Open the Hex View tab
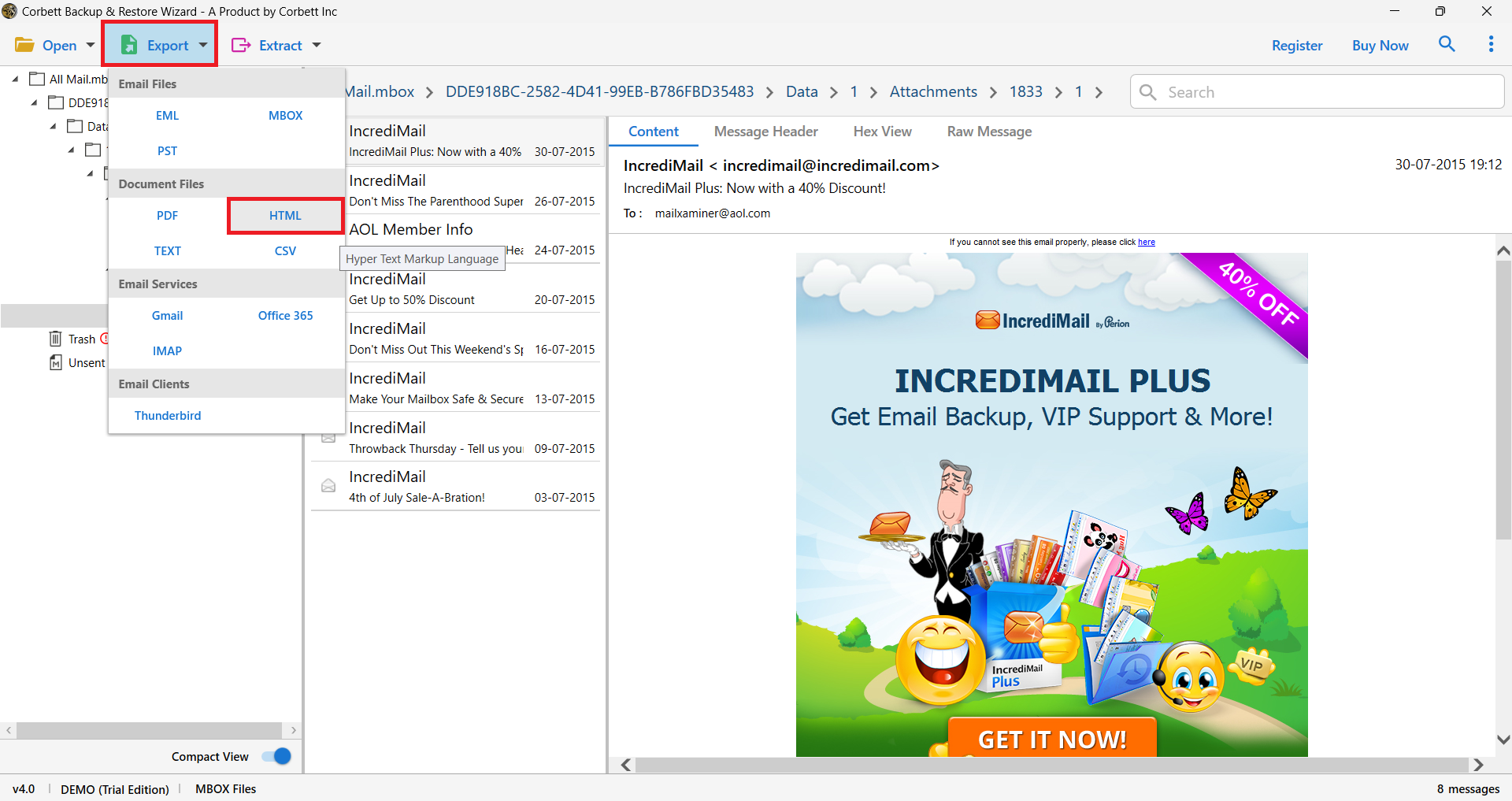 point(882,132)
